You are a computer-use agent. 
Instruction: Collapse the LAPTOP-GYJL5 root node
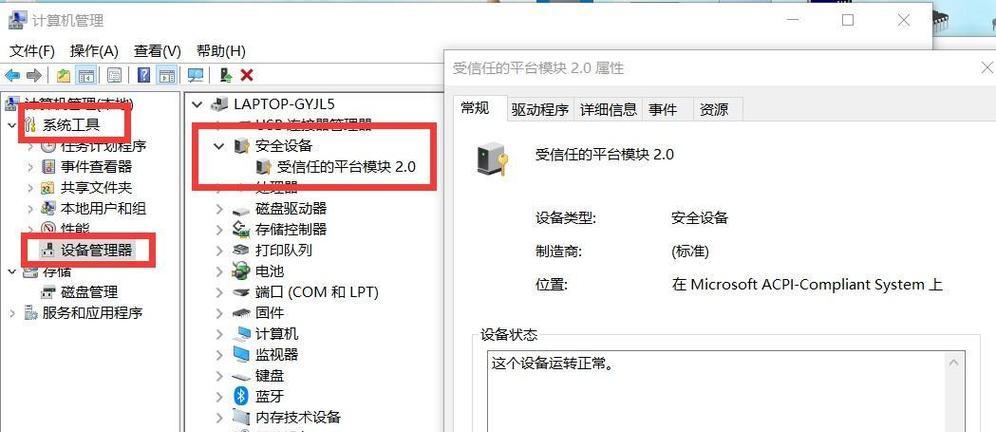tap(198, 104)
